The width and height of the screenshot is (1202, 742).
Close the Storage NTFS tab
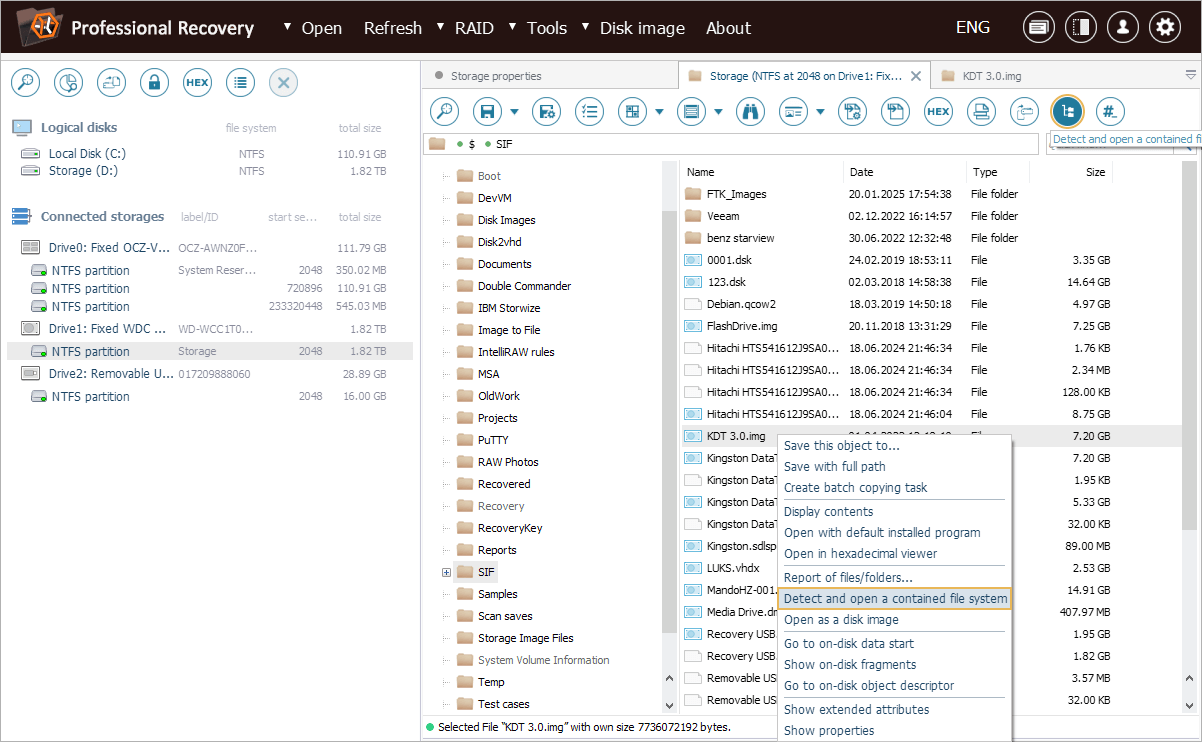pos(915,76)
